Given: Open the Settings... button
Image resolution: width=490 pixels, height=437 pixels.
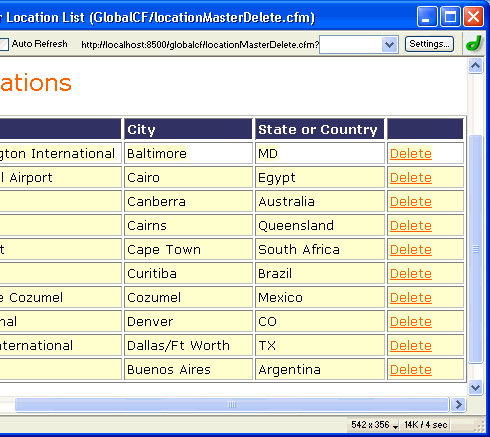Looking at the screenshot, I should point(429,44).
